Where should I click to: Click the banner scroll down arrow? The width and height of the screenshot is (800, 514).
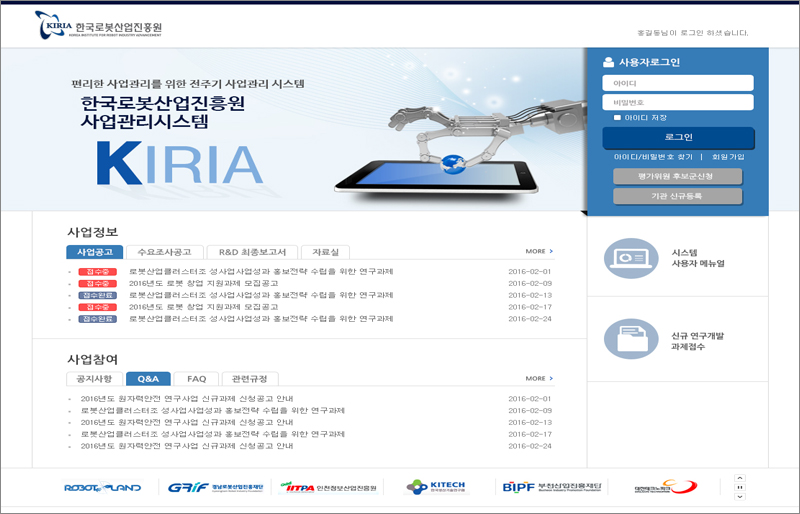tap(740, 497)
